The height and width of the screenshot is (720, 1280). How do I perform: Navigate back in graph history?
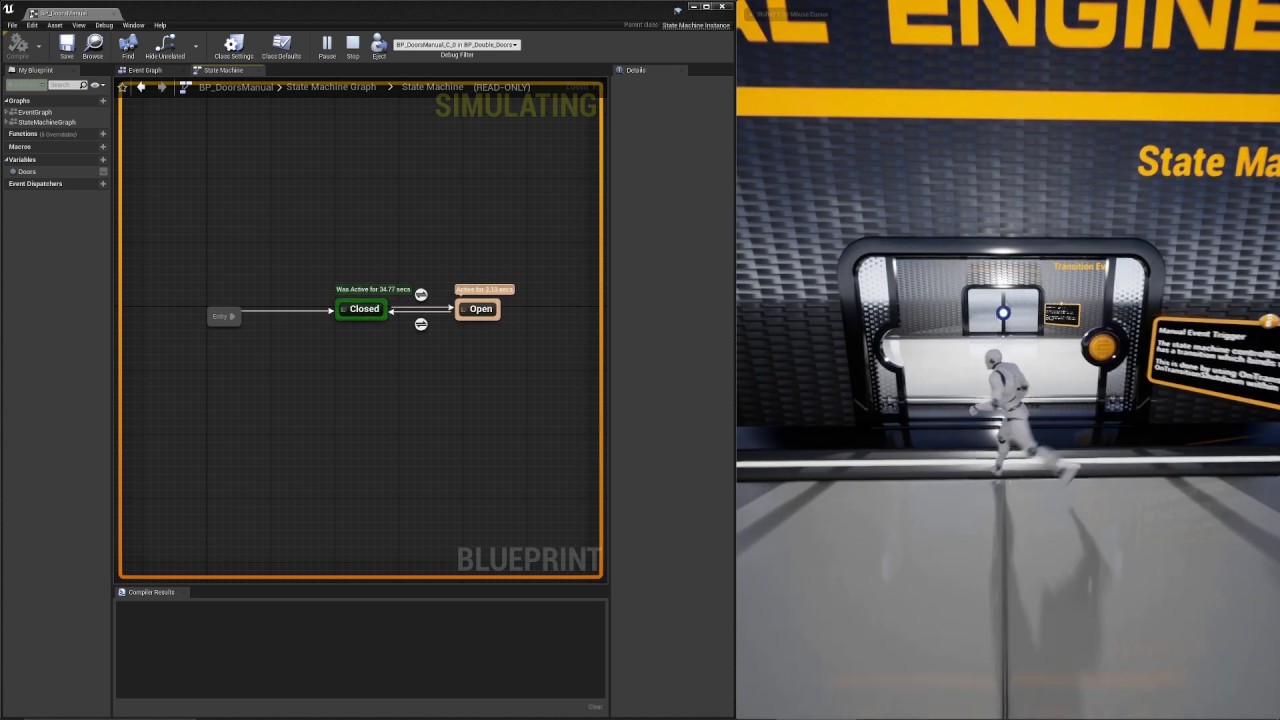pos(141,87)
